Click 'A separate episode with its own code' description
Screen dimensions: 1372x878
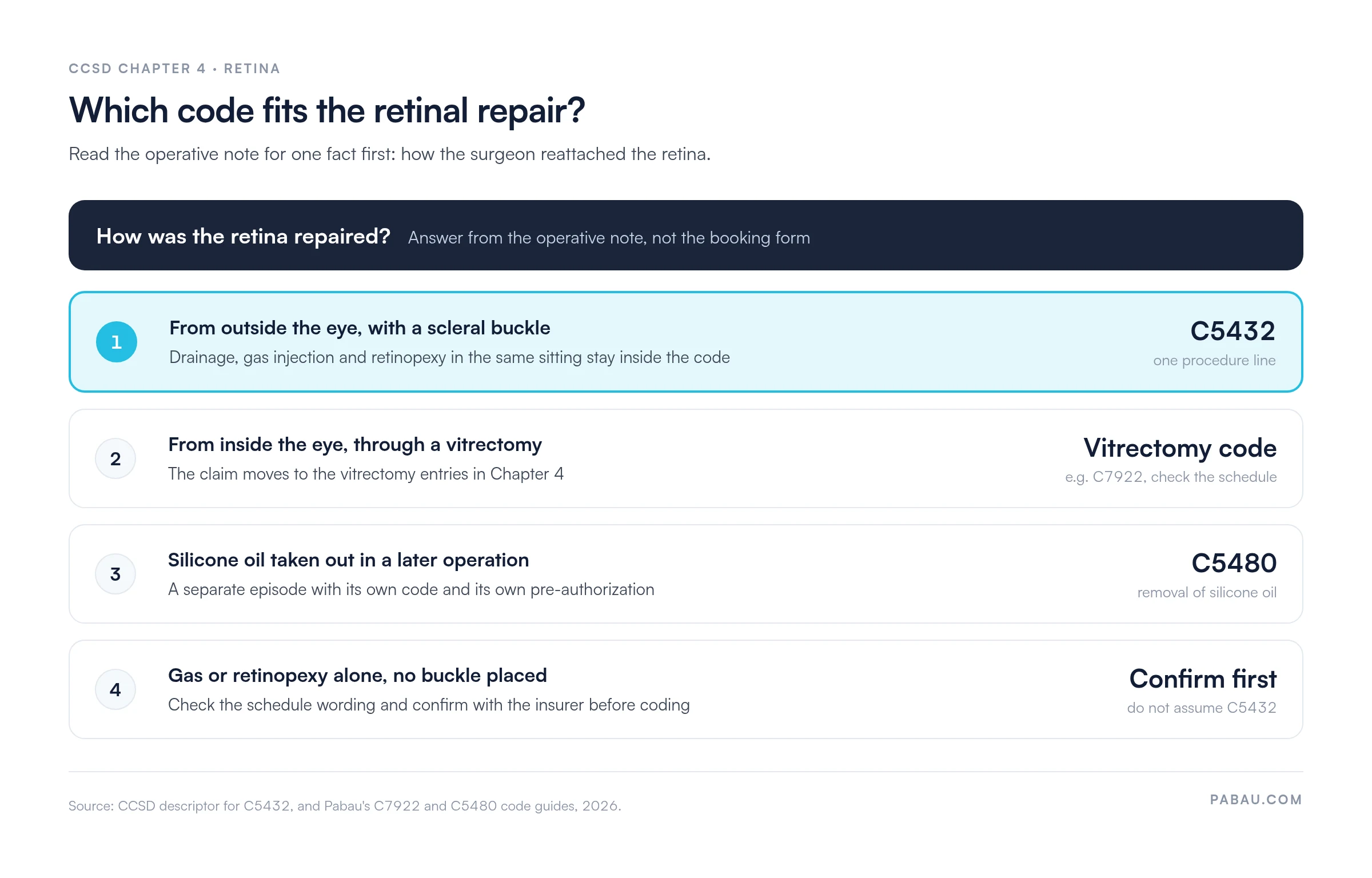click(411, 589)
